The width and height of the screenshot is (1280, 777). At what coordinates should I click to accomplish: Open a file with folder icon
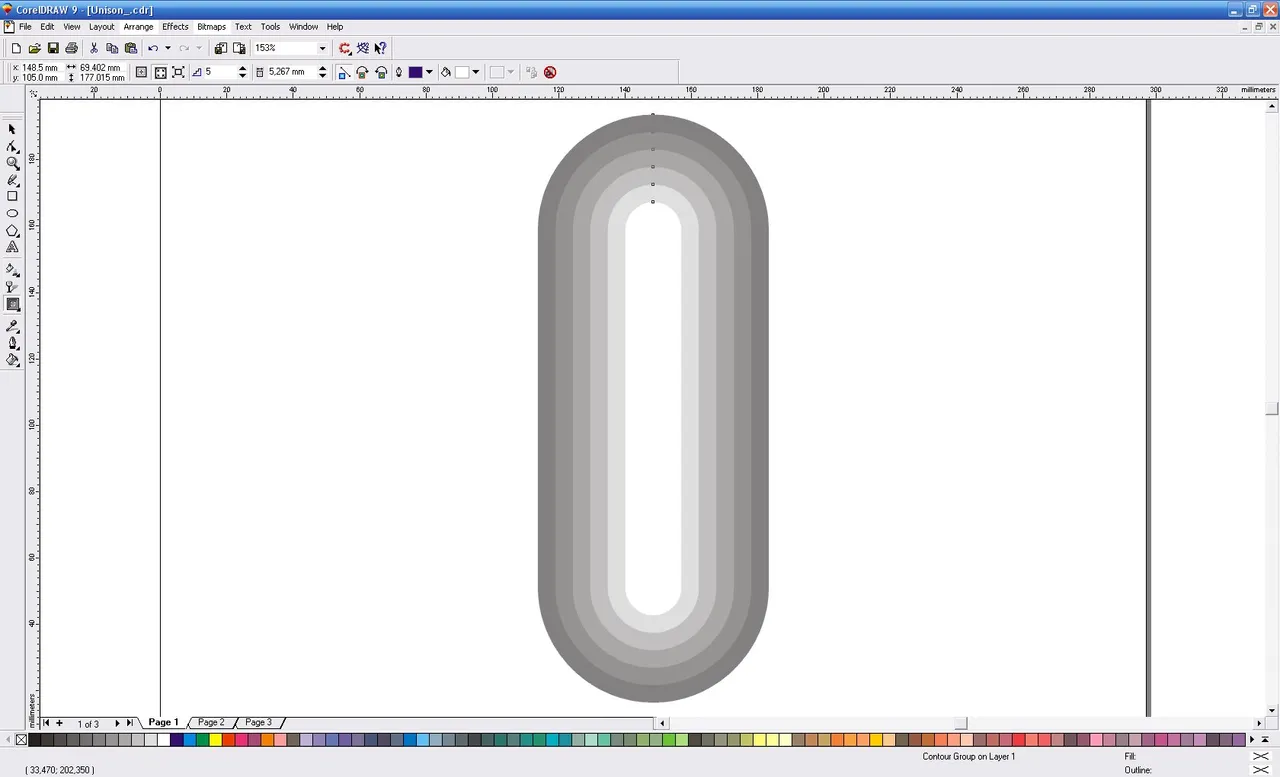pyautogui.click(x=35, y=48)
